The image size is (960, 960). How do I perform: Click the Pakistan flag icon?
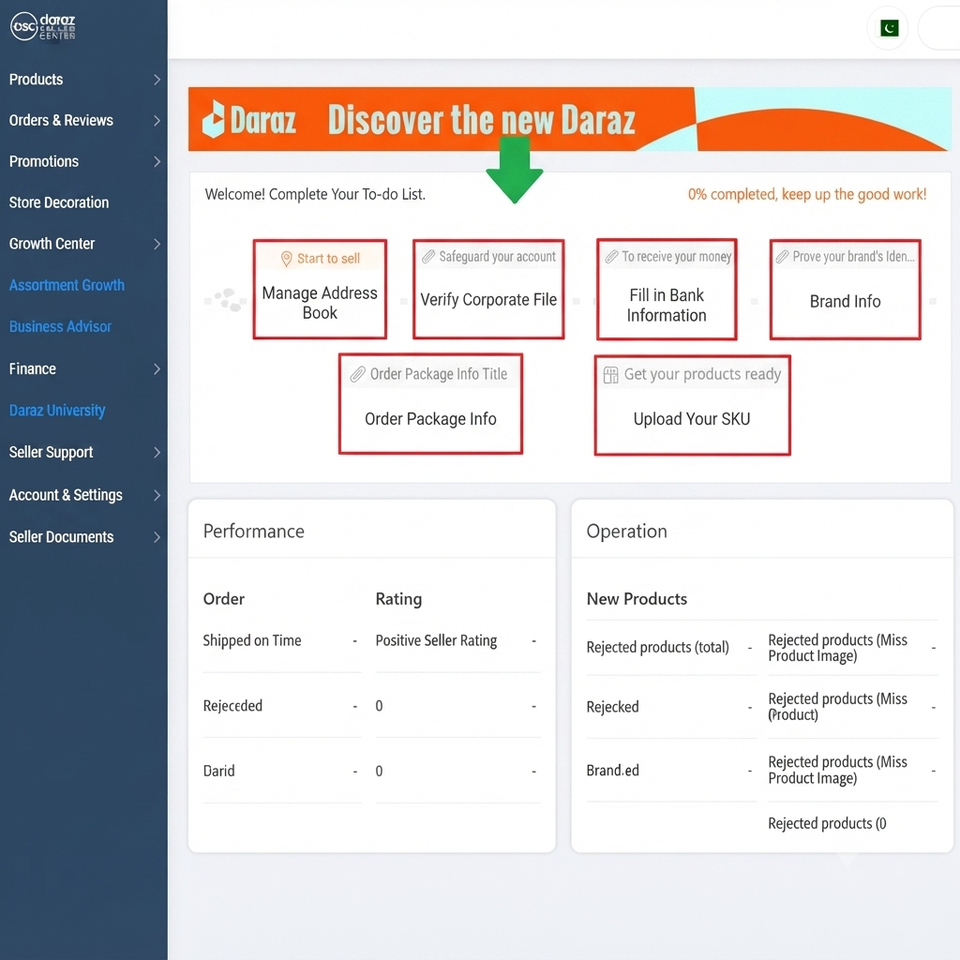889,28
